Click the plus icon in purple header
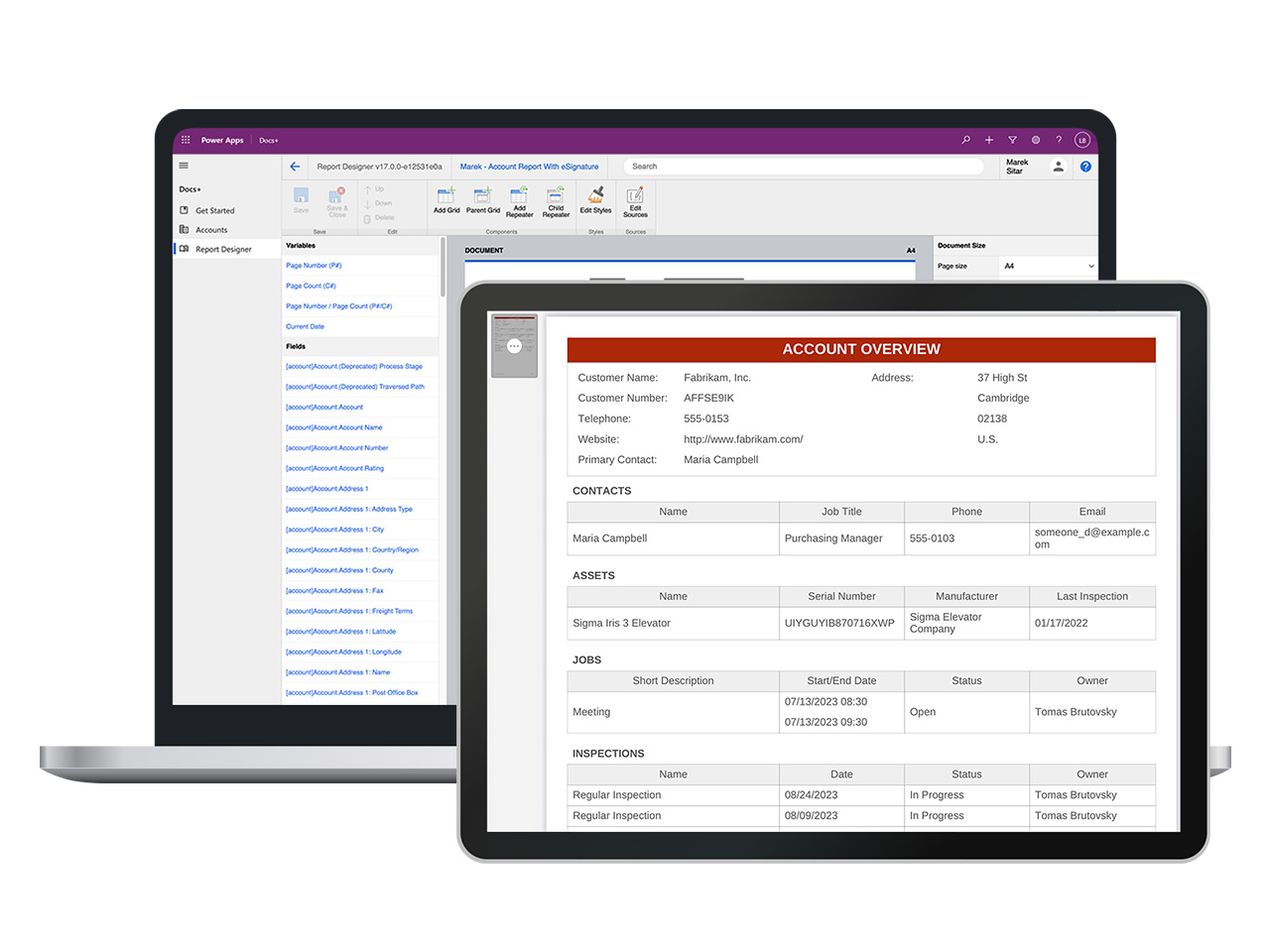This screenshot has height=952, width=1270. click(989, 140)
